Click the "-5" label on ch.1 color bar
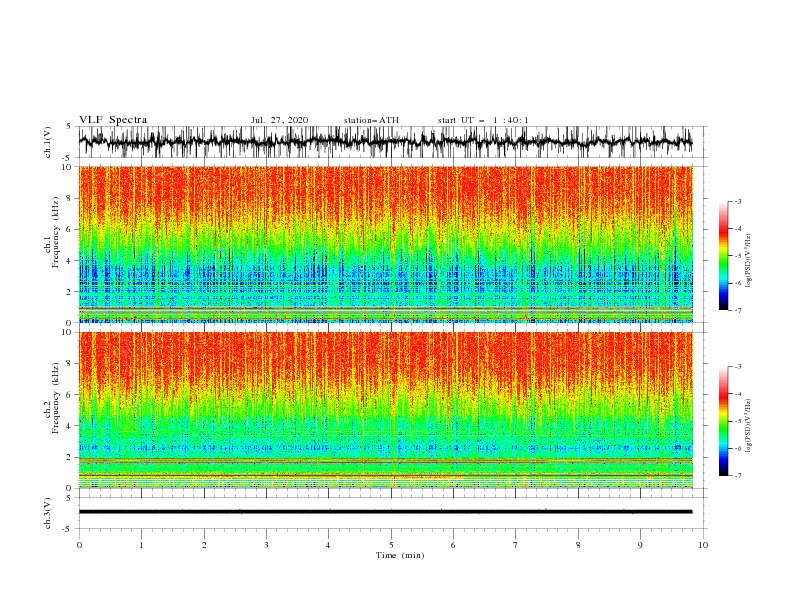Image resolution: width=792 pixels, height=612 pixels. pos(738,256)
